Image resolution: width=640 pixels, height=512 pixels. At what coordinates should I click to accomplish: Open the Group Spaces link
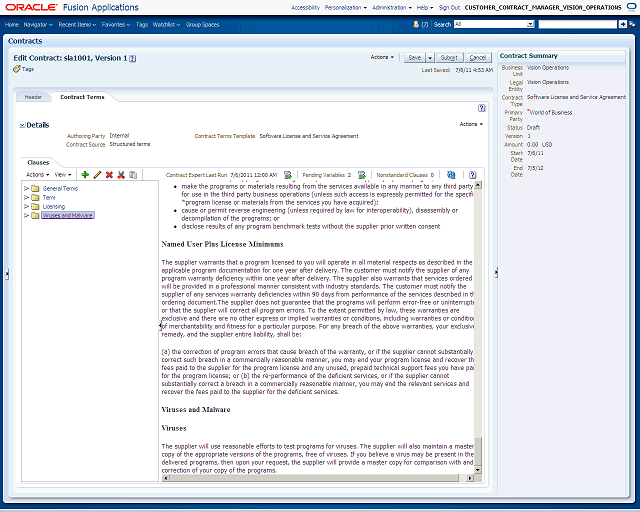(x=202, y=24)
